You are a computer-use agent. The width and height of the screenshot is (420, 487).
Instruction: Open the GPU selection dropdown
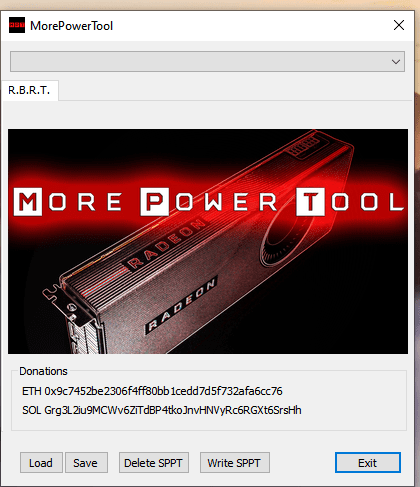[207, 61]
